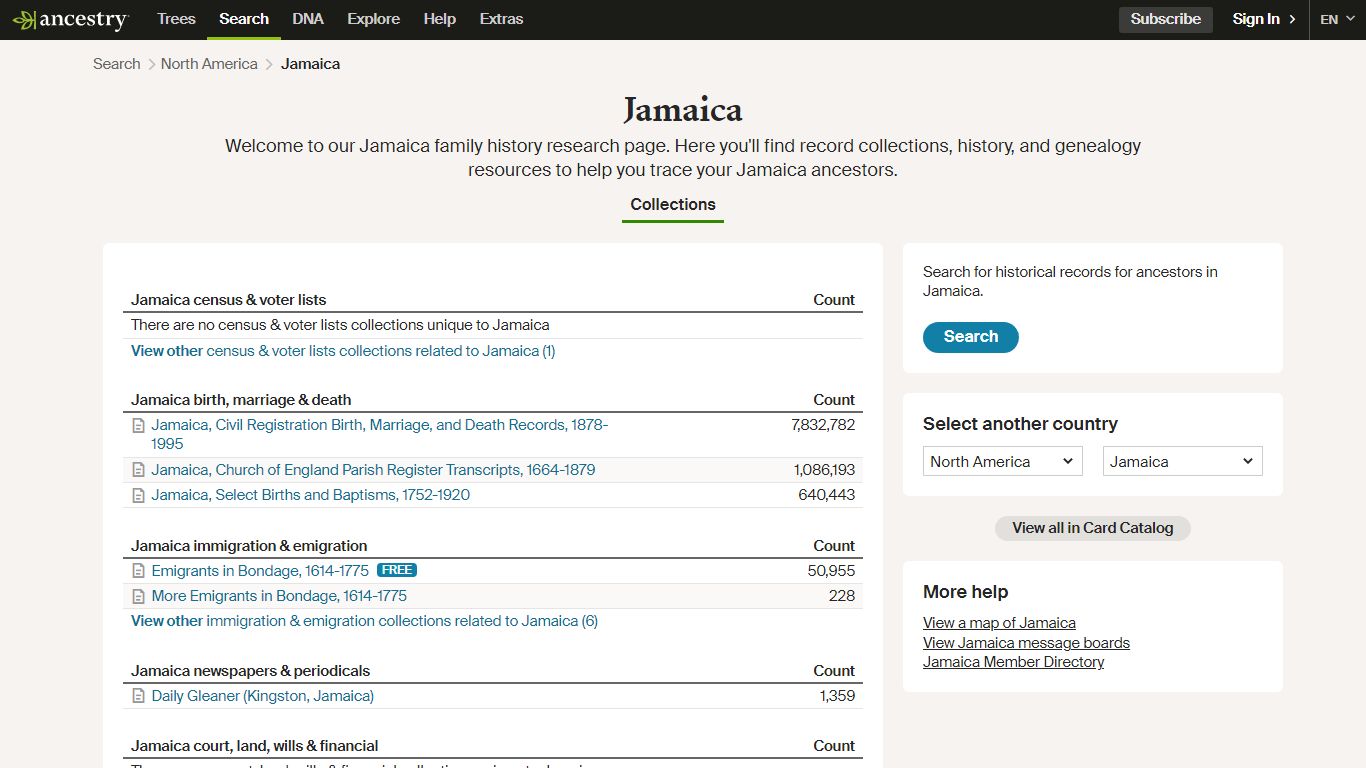Click the 228 count for More Emigrants
This screenshot has height=768, width=1366.
(x=842, y=596)
